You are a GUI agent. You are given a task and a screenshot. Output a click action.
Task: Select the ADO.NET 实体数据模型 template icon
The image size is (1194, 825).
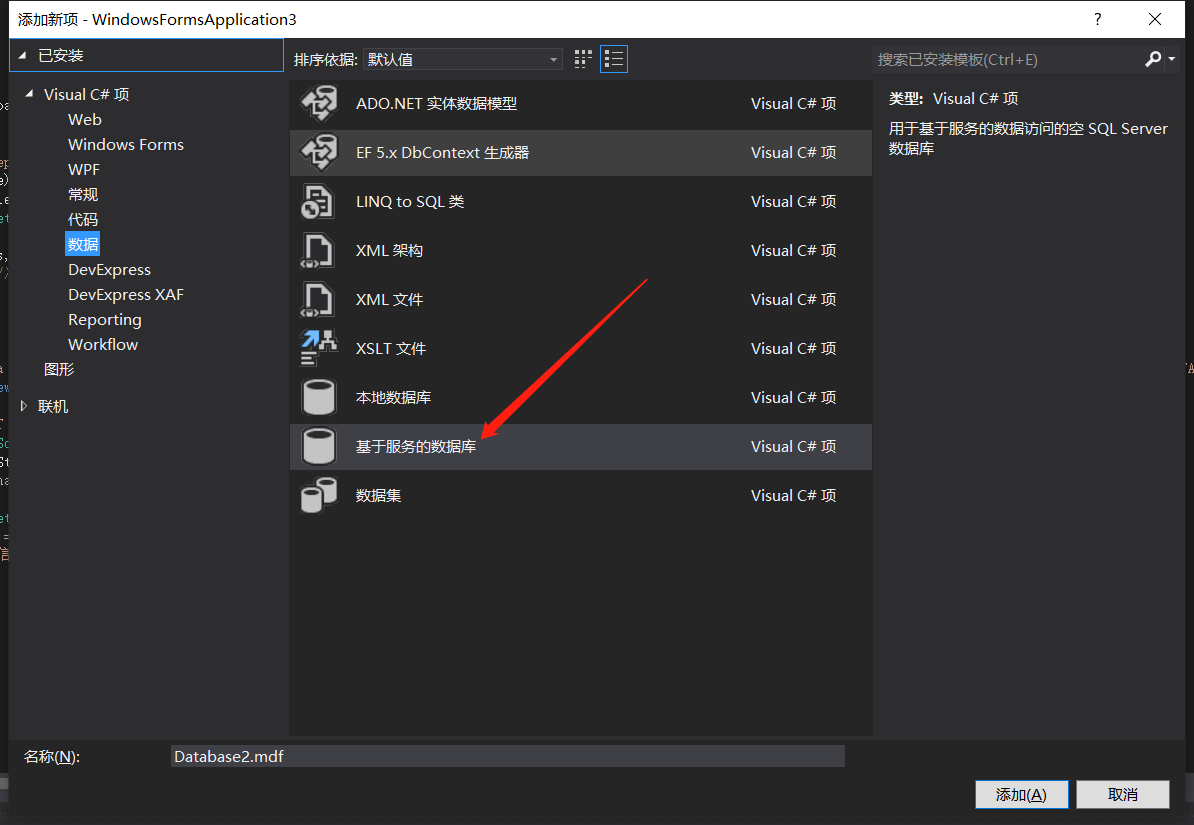(x=319, y=104)
